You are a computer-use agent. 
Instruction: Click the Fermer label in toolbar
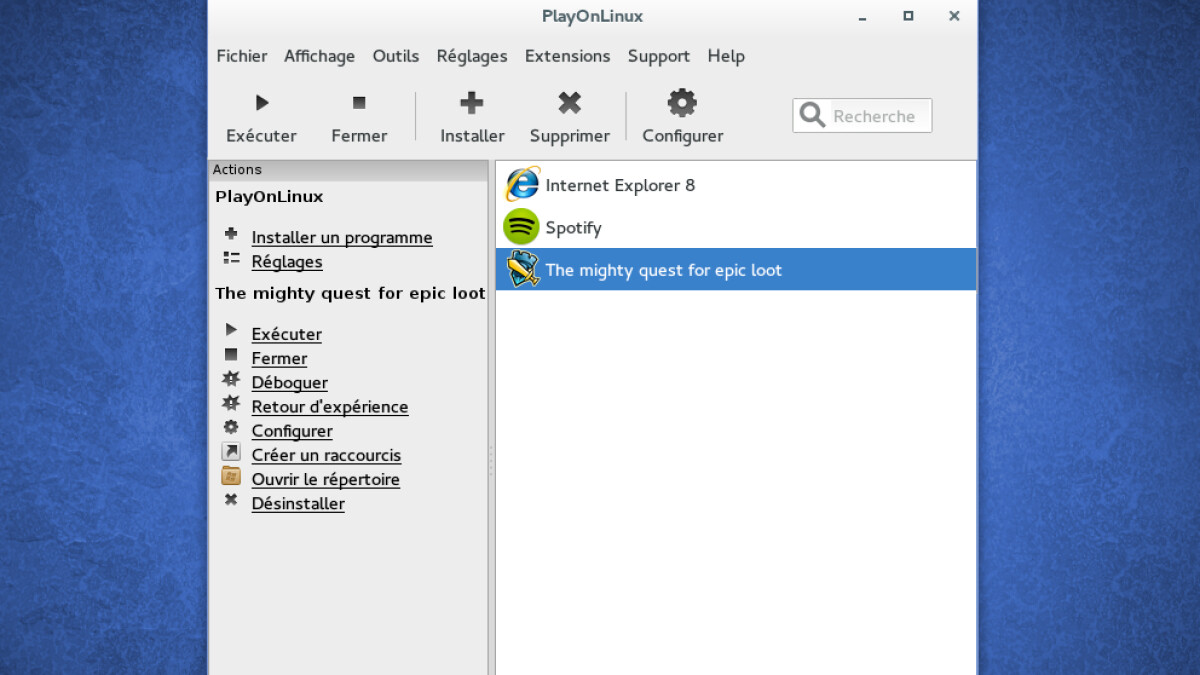pyautogui.click(x=359, y=136)
